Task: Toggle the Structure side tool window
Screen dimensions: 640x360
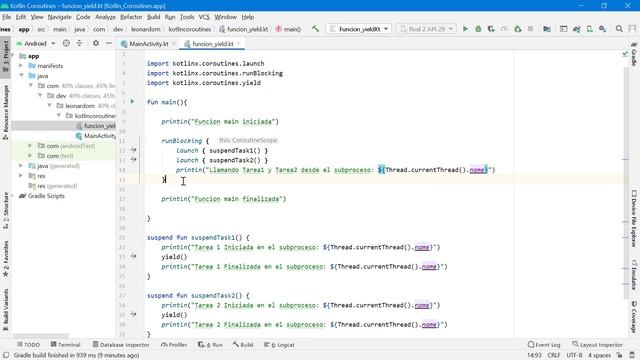Action: tap(6, 210)
